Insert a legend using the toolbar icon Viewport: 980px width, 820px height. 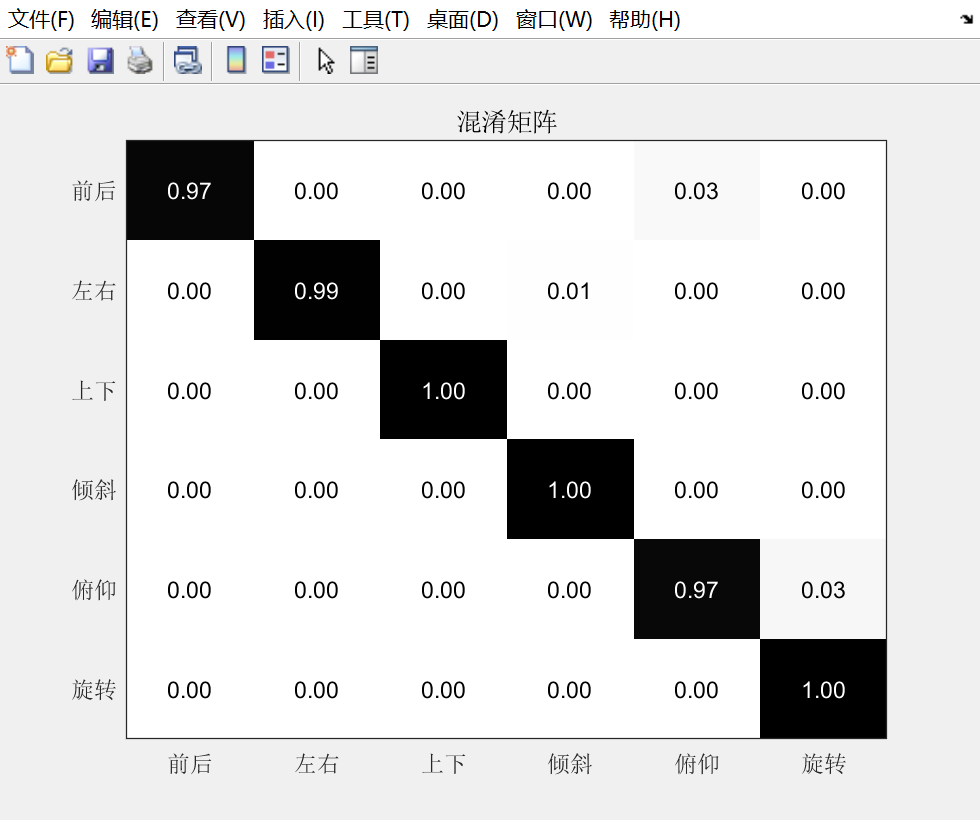[276, 60]
